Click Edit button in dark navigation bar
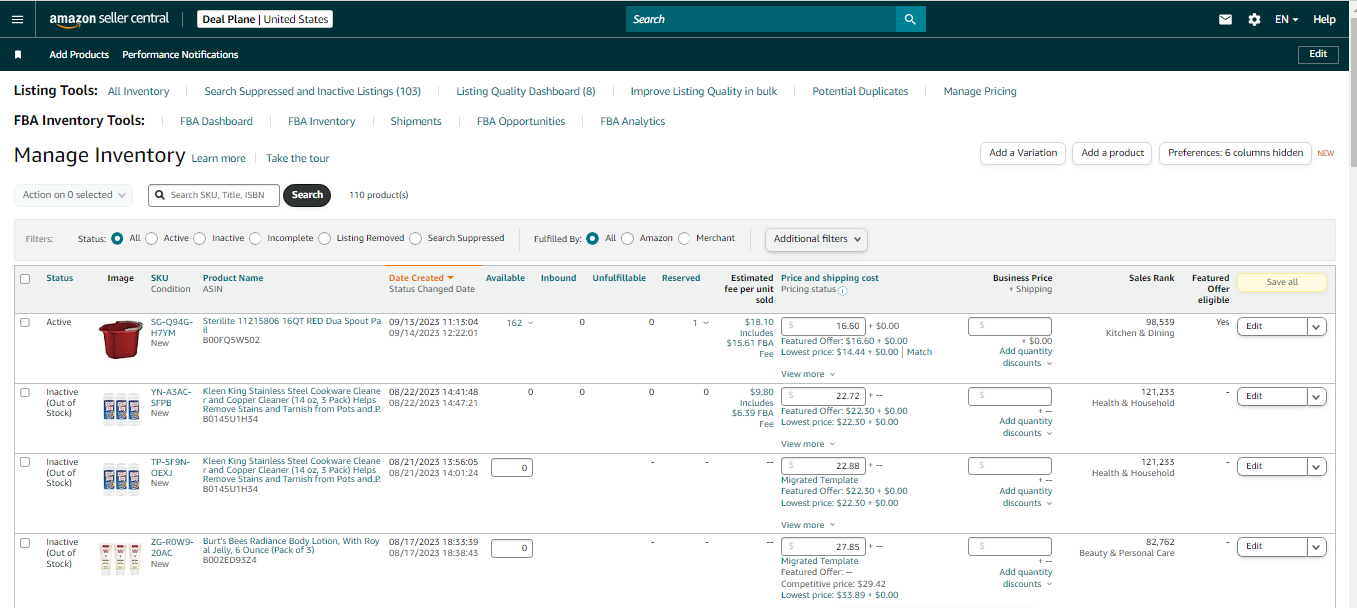This screenshot has width=1357, height=608. (1318, 54)
